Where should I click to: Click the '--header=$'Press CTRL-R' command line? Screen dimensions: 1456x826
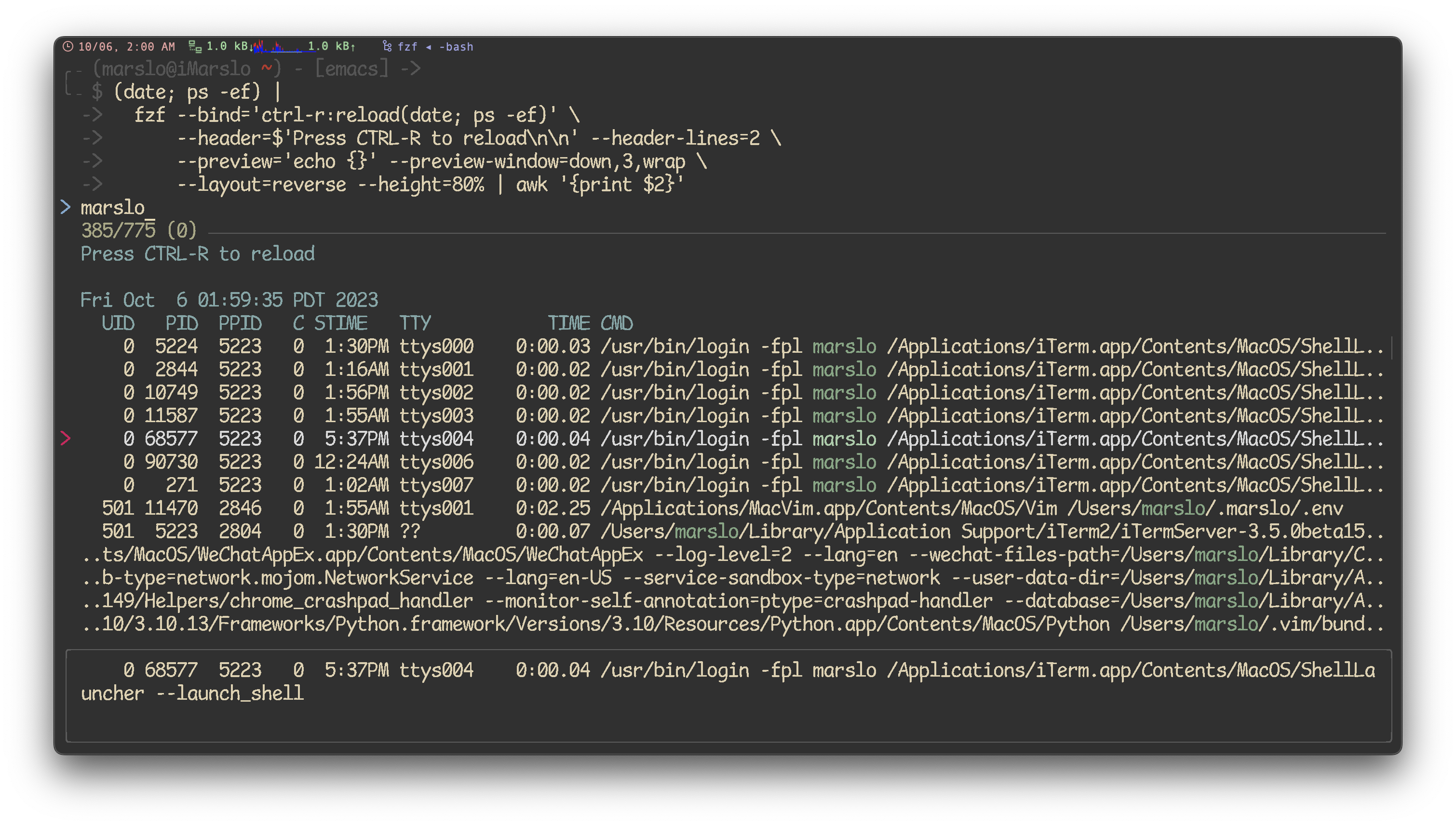[480, 138]
